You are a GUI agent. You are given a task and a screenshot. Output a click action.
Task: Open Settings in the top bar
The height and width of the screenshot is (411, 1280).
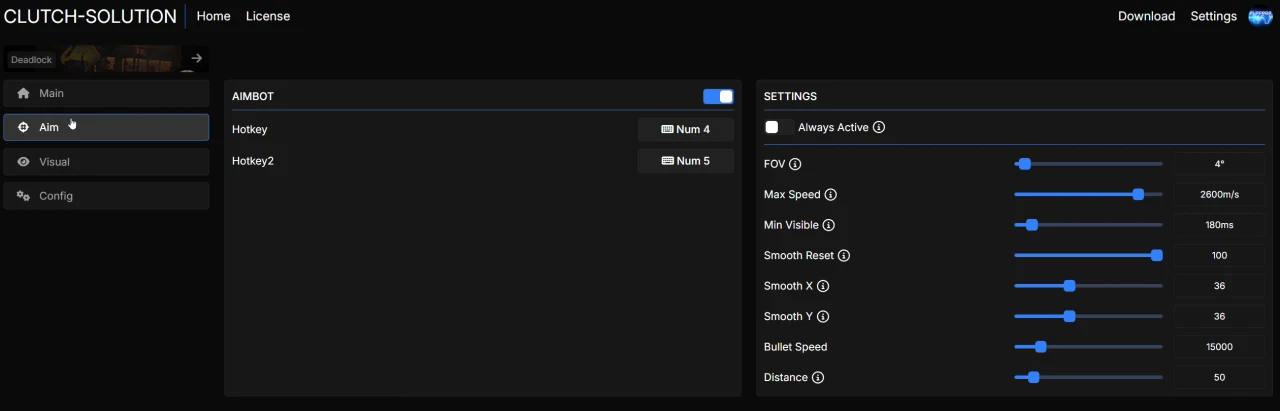point(1213,16)
